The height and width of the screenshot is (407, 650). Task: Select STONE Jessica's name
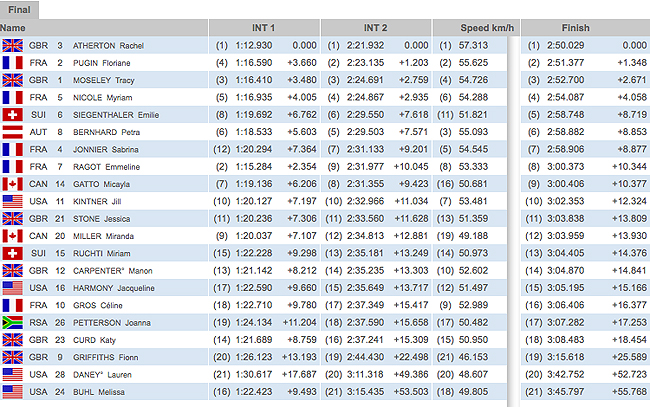pyautogui.click(x=104, y=220)
